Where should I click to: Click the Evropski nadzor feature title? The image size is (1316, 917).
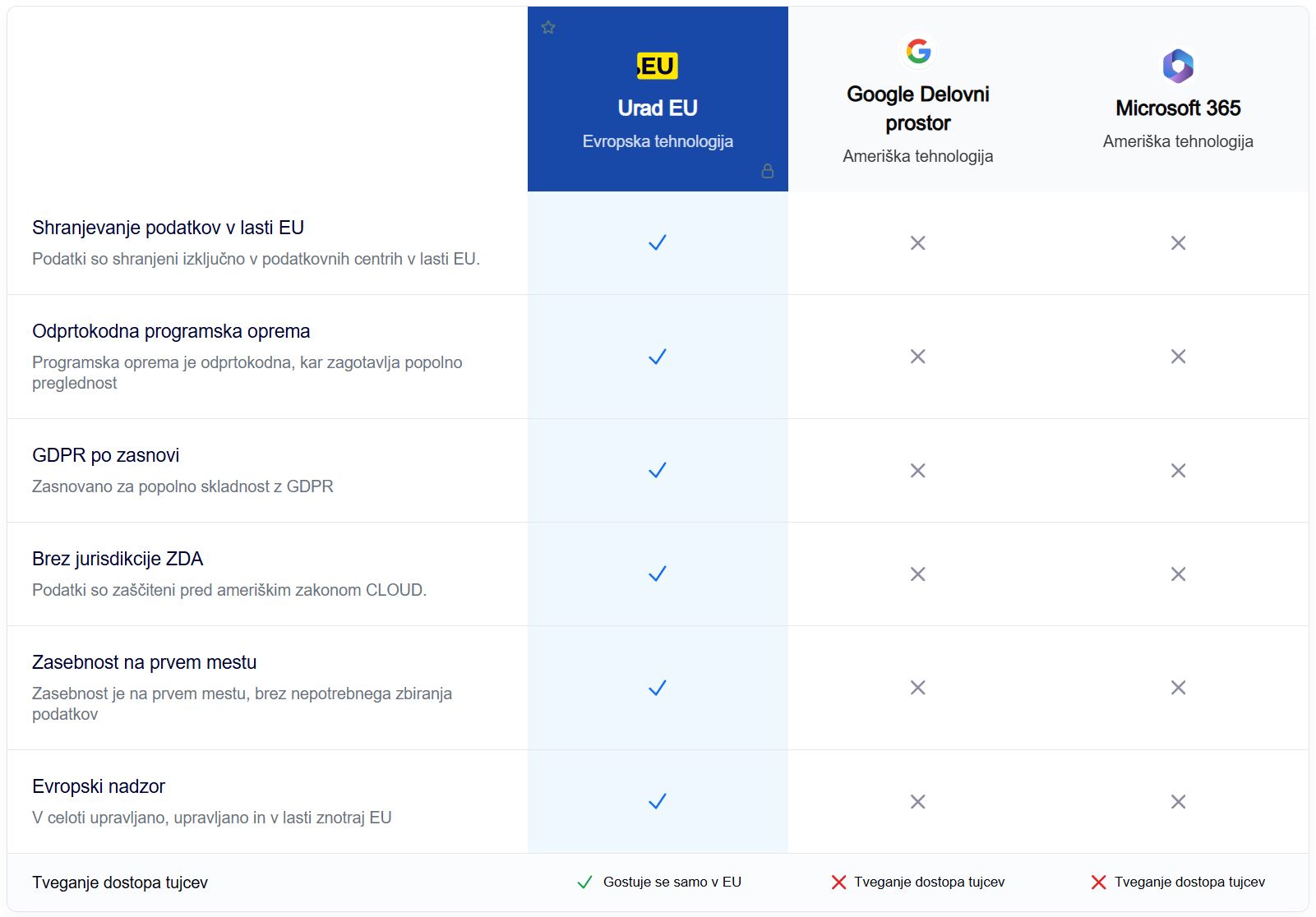coord(99,786)
